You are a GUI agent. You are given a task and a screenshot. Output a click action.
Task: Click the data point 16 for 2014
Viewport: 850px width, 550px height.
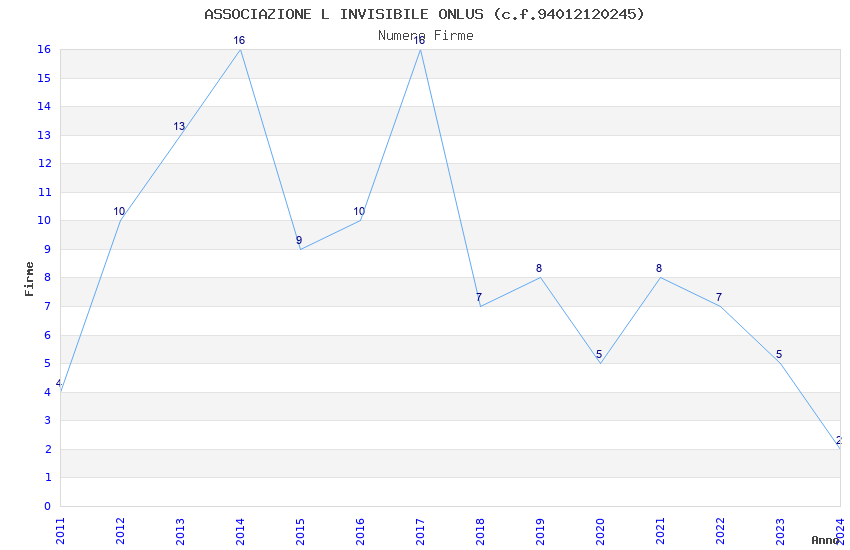coord(239,40)
